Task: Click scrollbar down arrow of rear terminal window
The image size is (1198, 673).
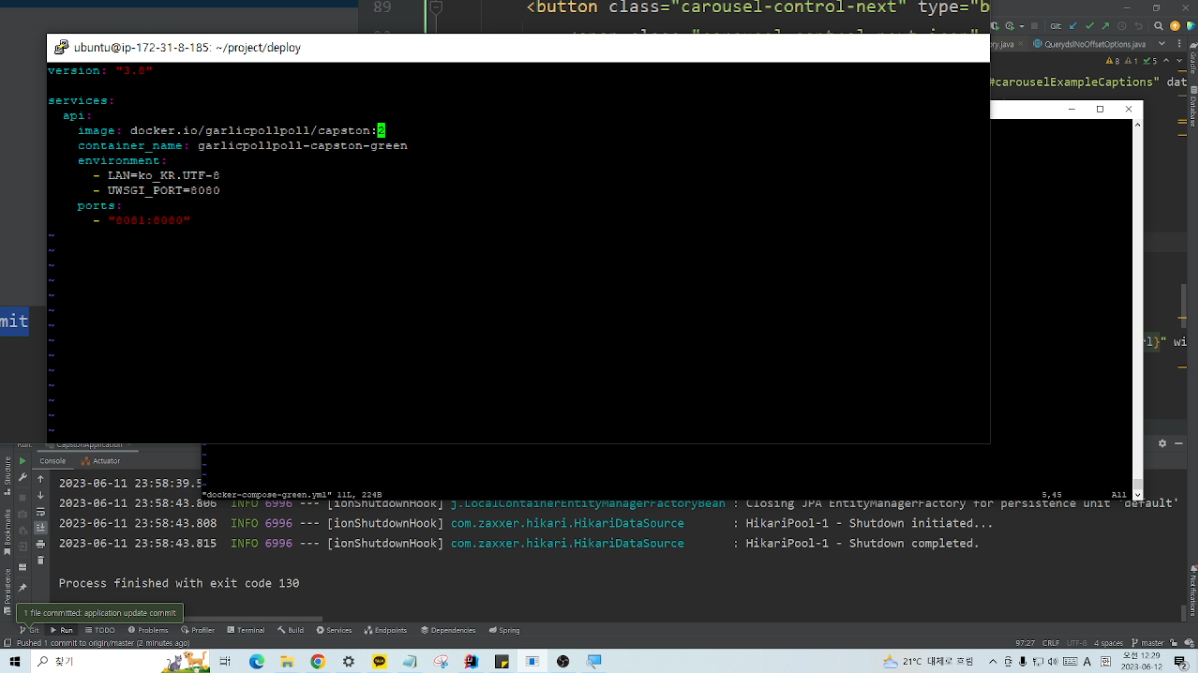Action: click(x=1137, y=494)
